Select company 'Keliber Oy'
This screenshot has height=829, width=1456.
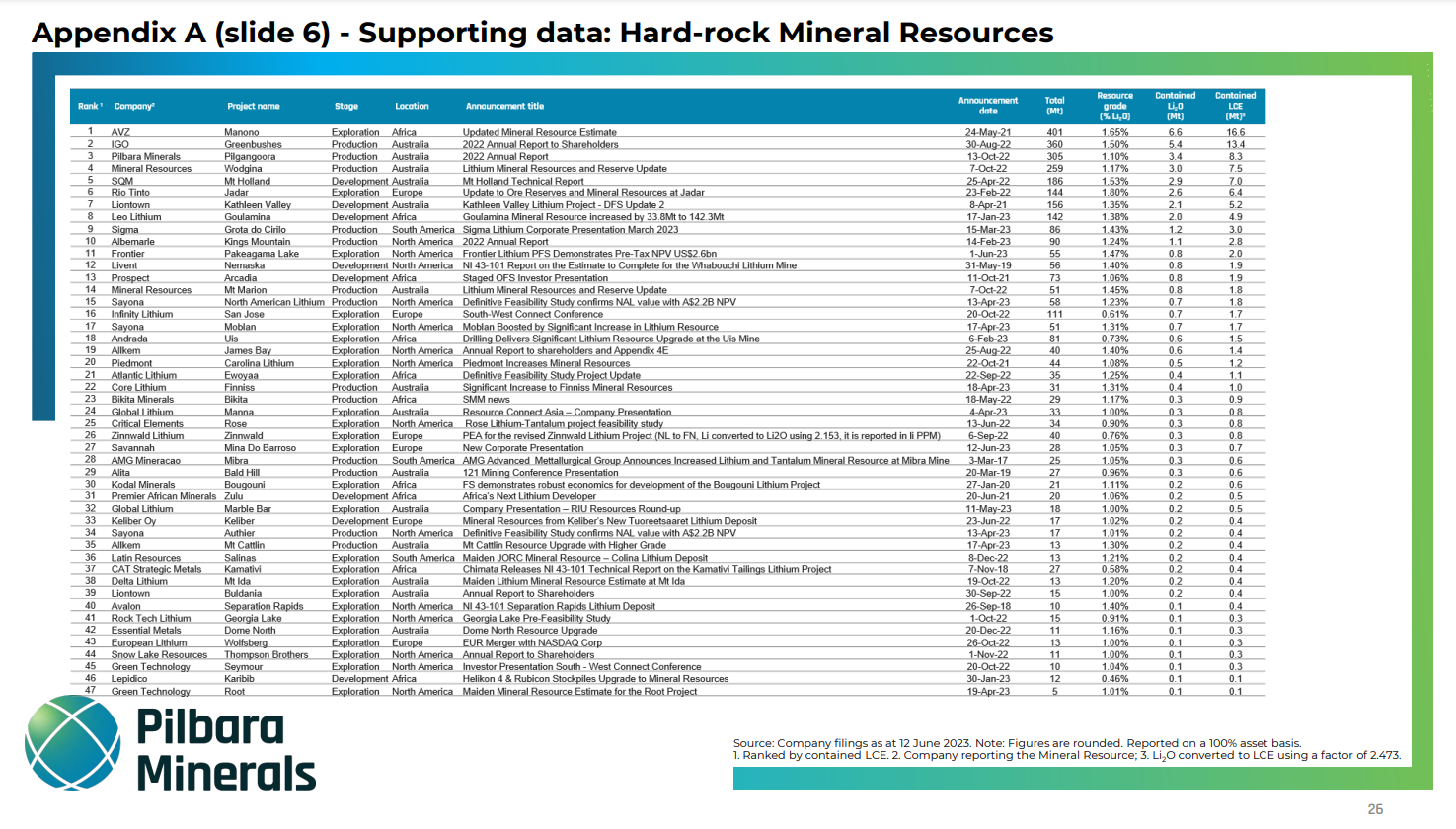(134, 521)
